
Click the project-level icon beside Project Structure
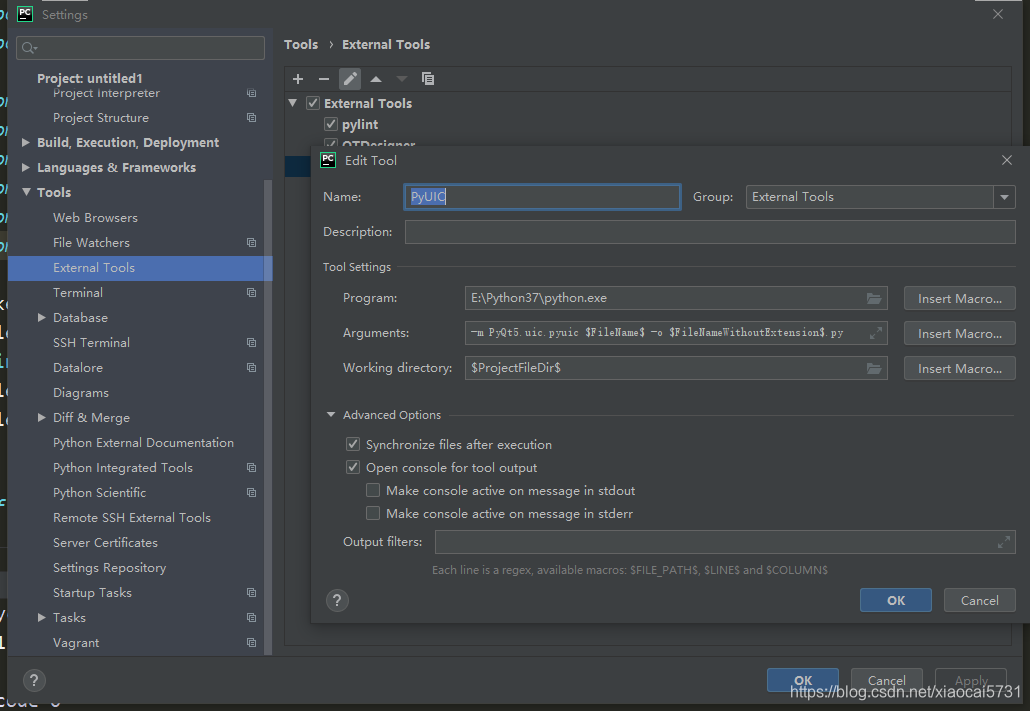[x=251, y=118]
